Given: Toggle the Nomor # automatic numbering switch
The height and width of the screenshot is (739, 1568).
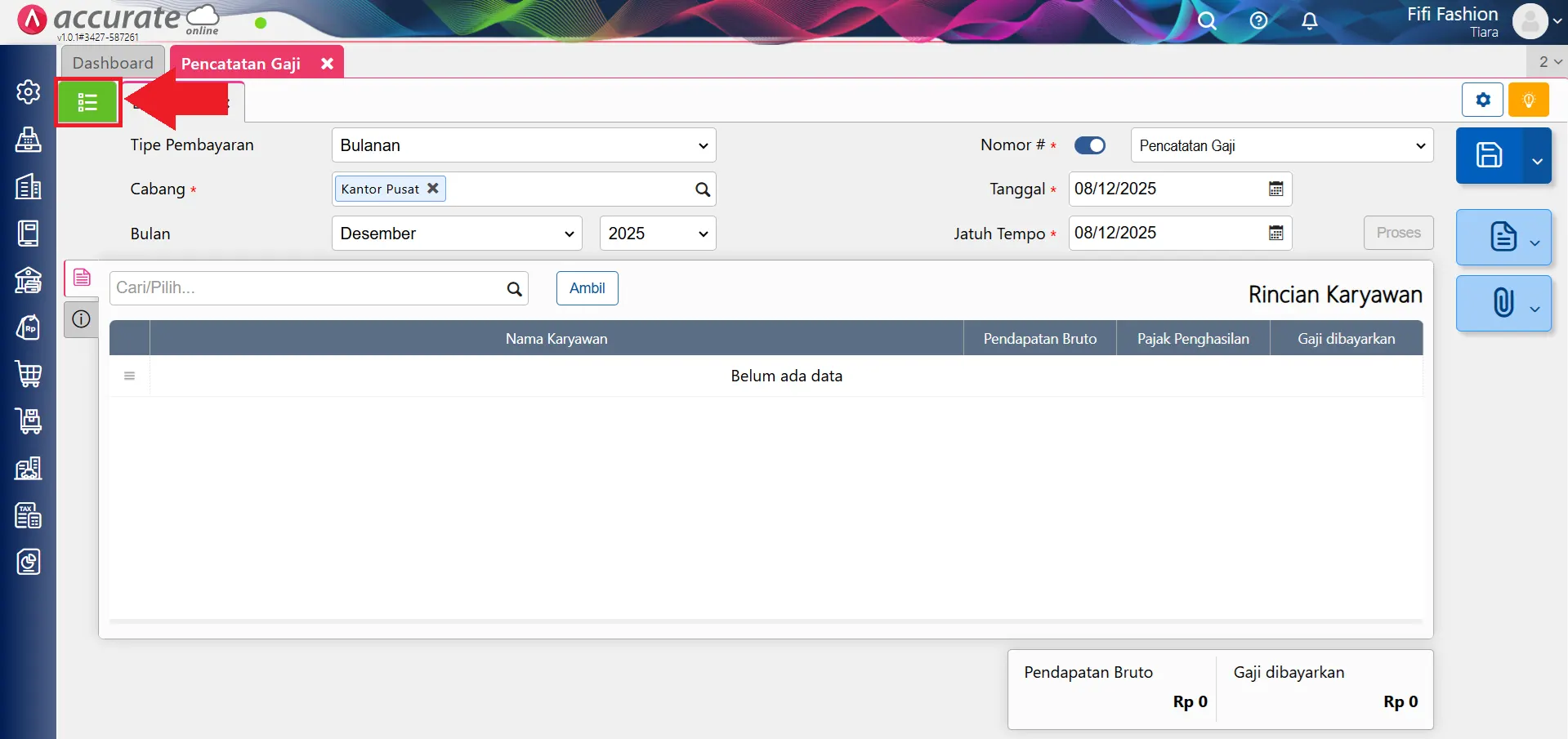Looking at the screenshot, I should (1089, 145).
